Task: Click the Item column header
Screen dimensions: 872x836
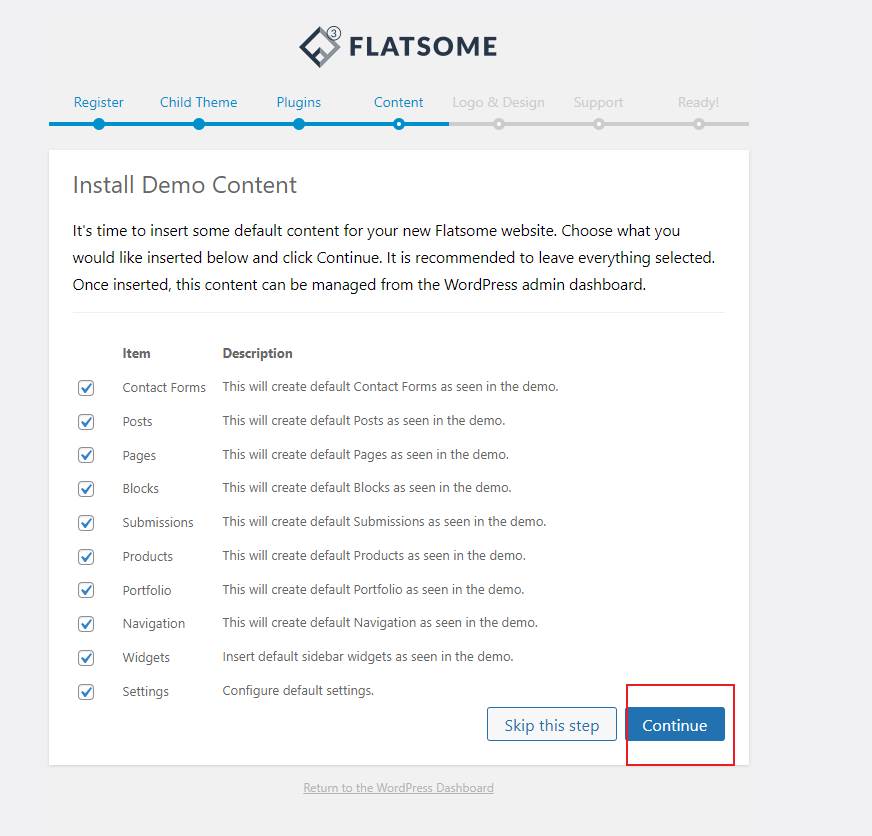Action: click(x=136, y=353)
